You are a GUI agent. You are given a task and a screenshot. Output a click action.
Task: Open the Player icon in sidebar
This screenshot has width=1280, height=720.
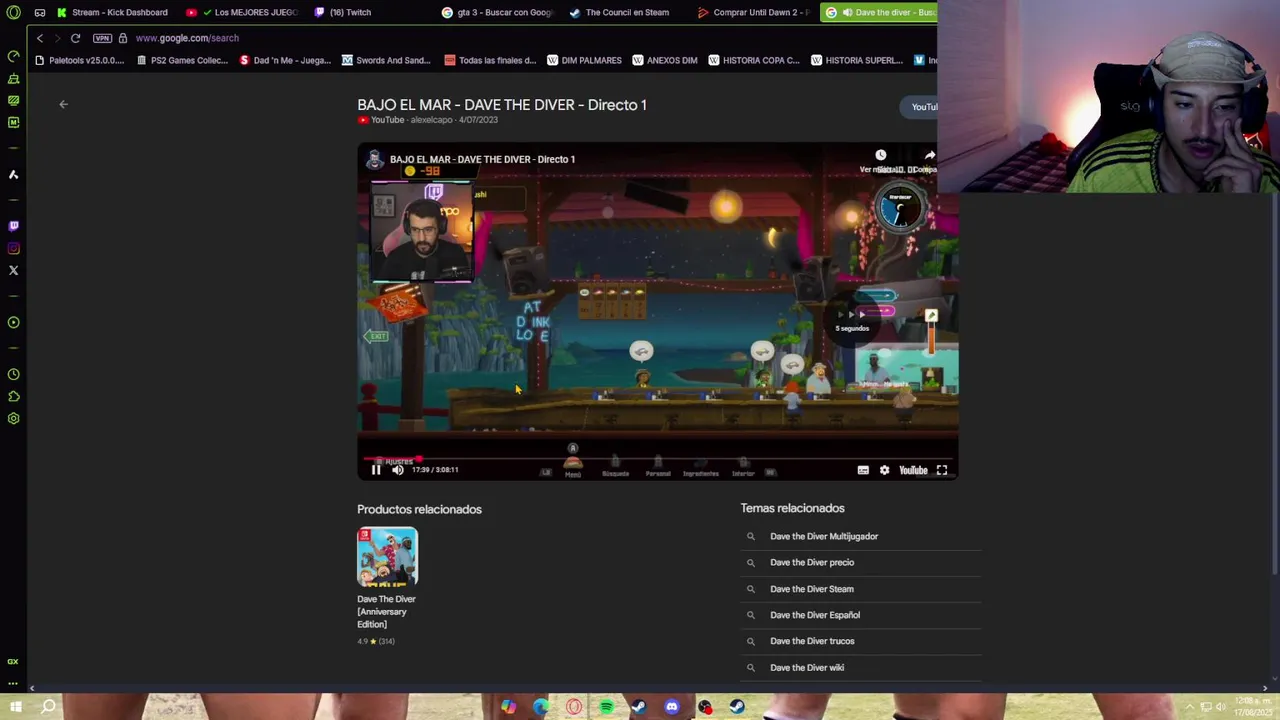pyautogui.click(x=13, y=322)
